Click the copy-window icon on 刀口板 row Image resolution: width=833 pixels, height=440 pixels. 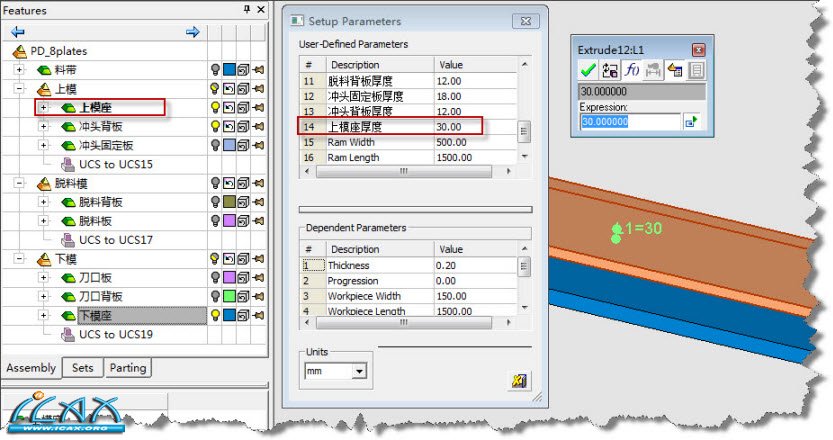point(243,277)
